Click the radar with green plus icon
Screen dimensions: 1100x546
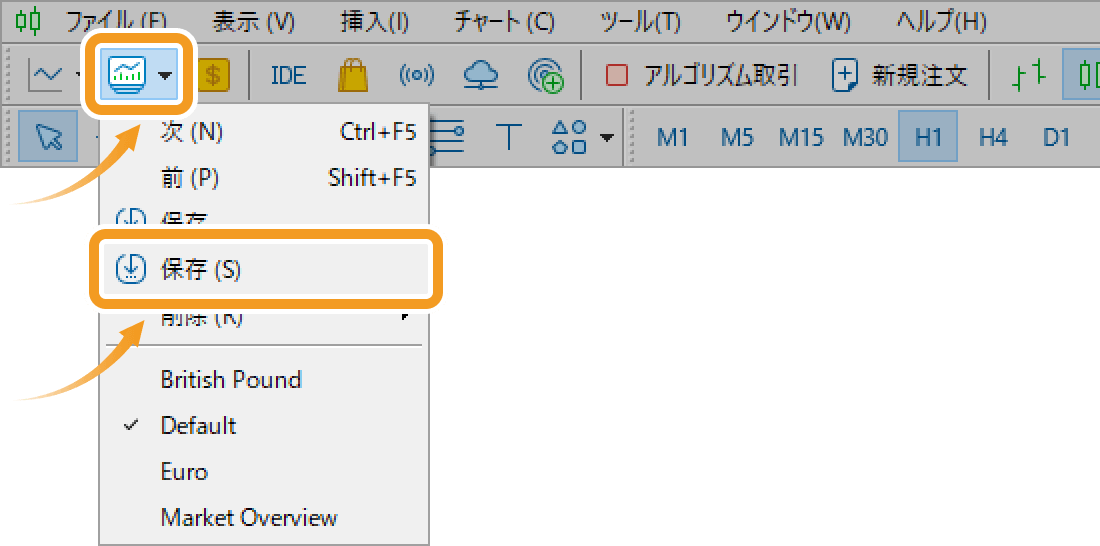coord(546,75)
